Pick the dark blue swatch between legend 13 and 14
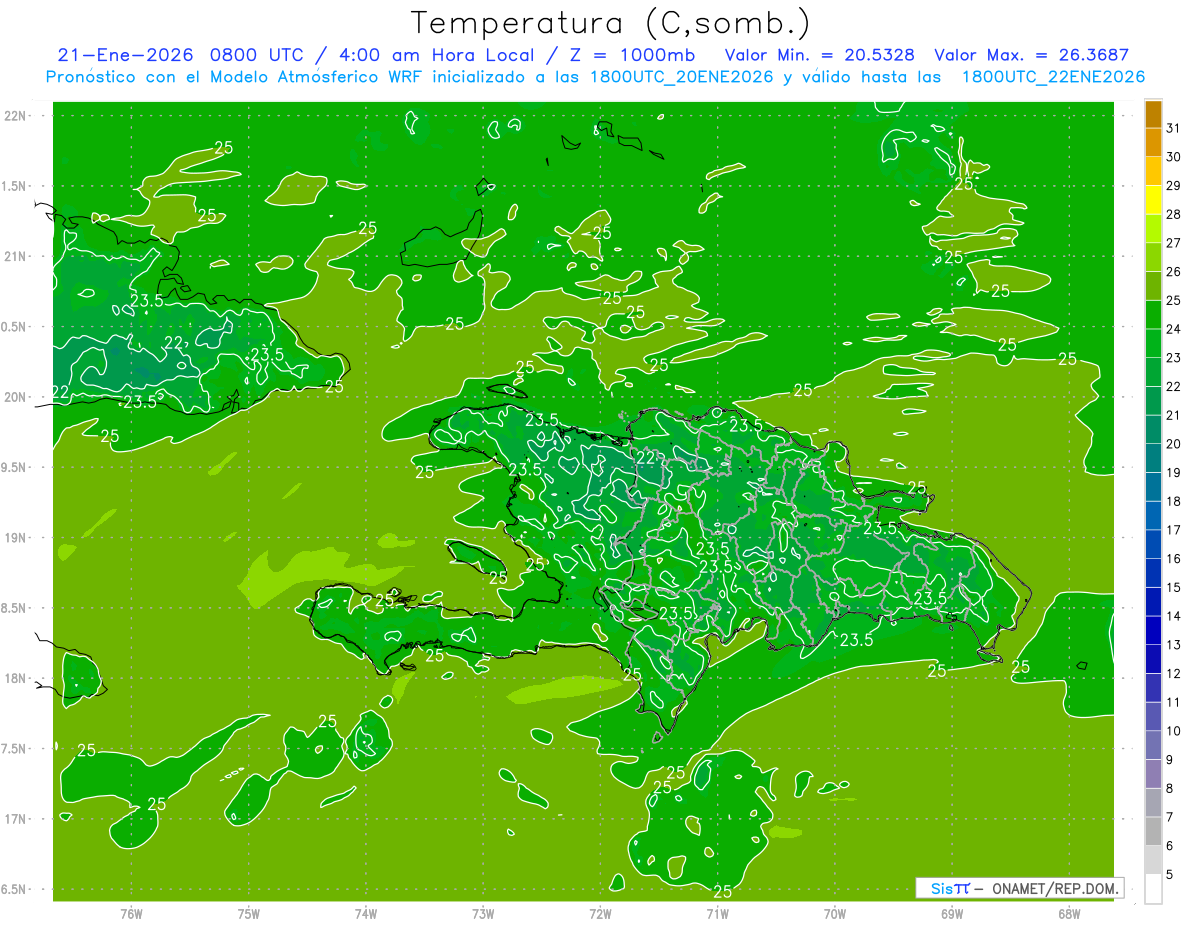Viewport: 1200px width, 927px height. click(1153, 631)
